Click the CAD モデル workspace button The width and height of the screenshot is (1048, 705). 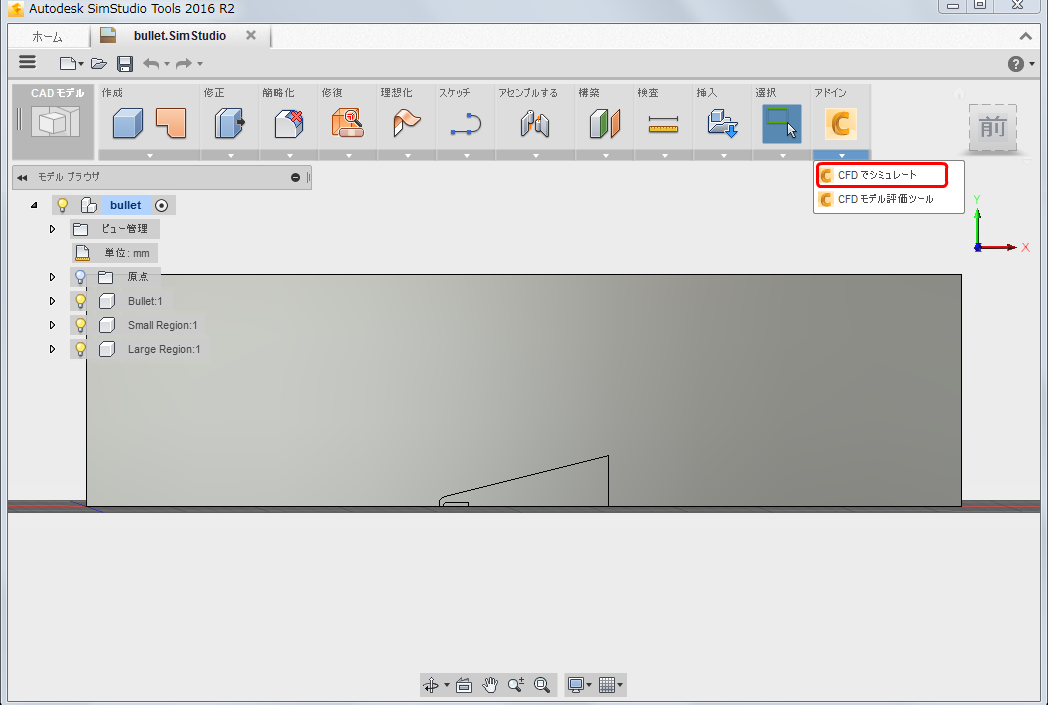click(x=53, y=122)
